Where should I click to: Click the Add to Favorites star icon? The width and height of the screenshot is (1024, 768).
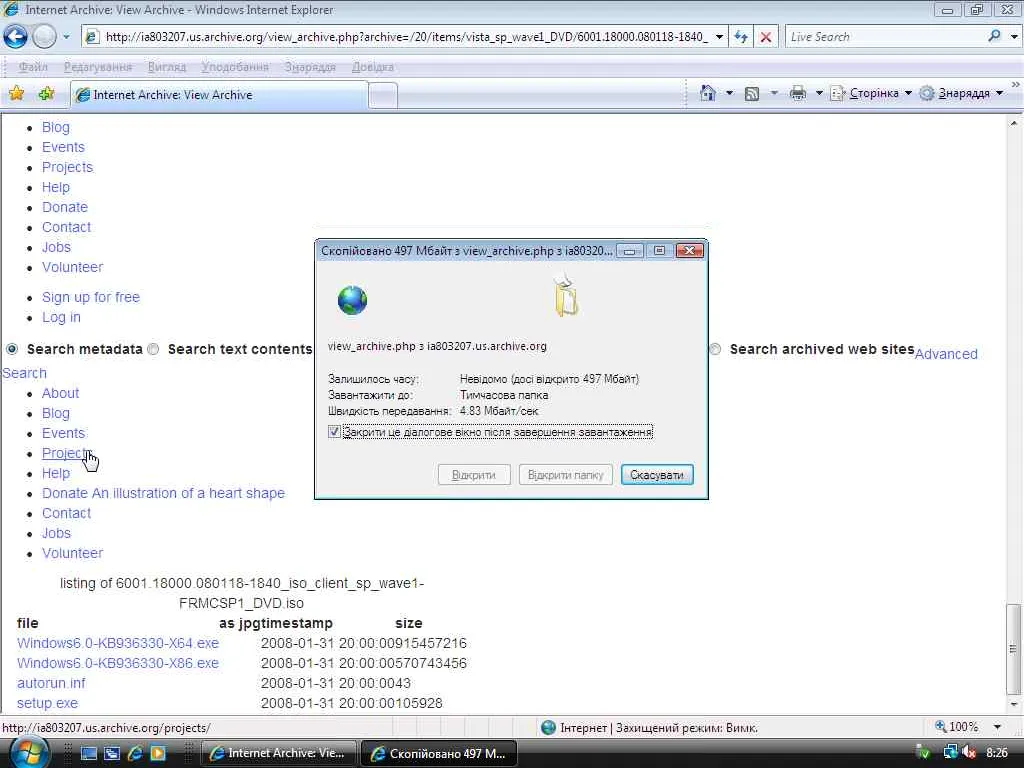46,93
